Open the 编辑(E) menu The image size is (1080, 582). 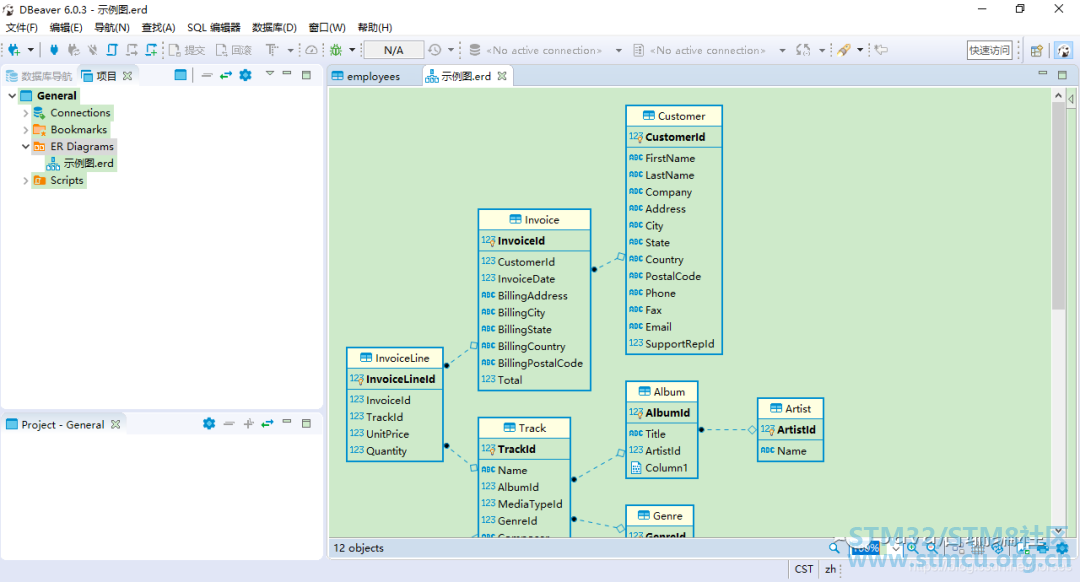[x=66, y=28]
